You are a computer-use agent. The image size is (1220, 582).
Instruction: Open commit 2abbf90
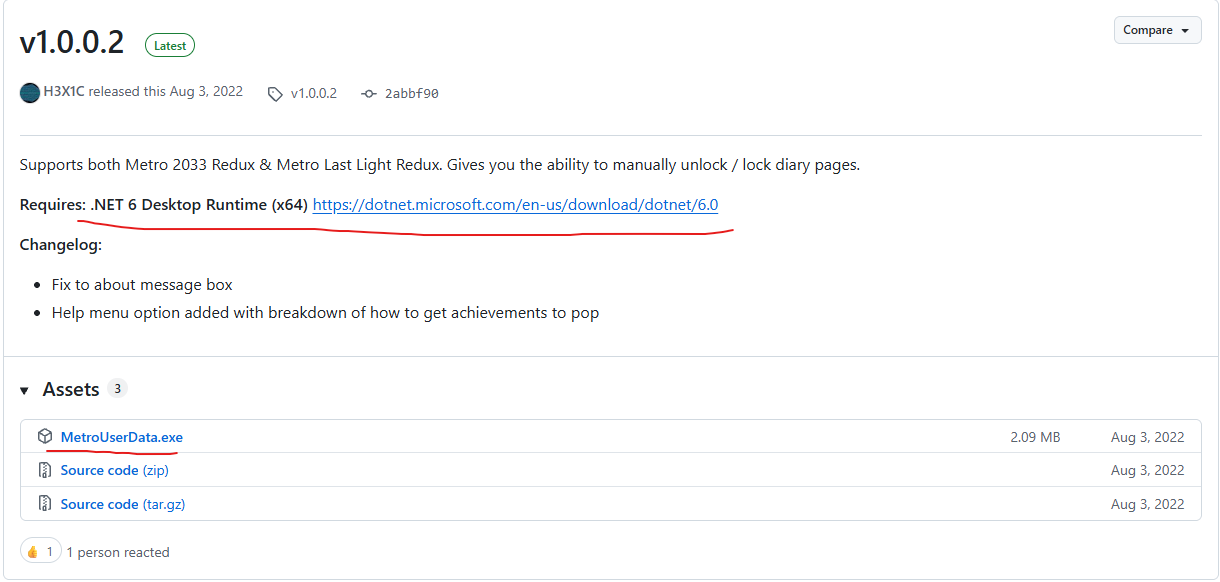coord(411,94)
